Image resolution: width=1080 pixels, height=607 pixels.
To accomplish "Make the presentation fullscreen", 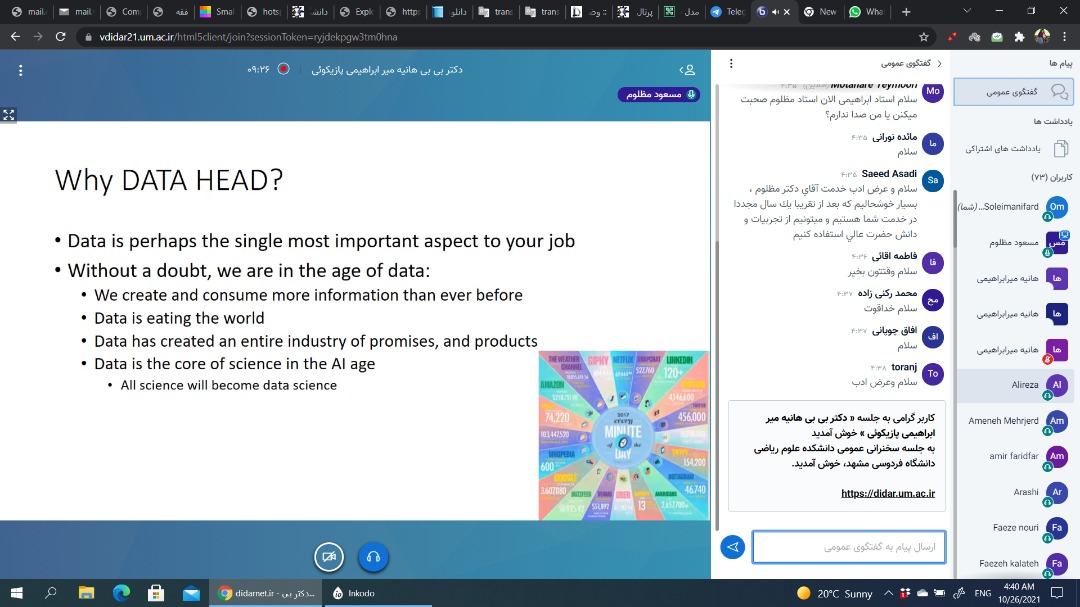I will click(x=9, y=115).
